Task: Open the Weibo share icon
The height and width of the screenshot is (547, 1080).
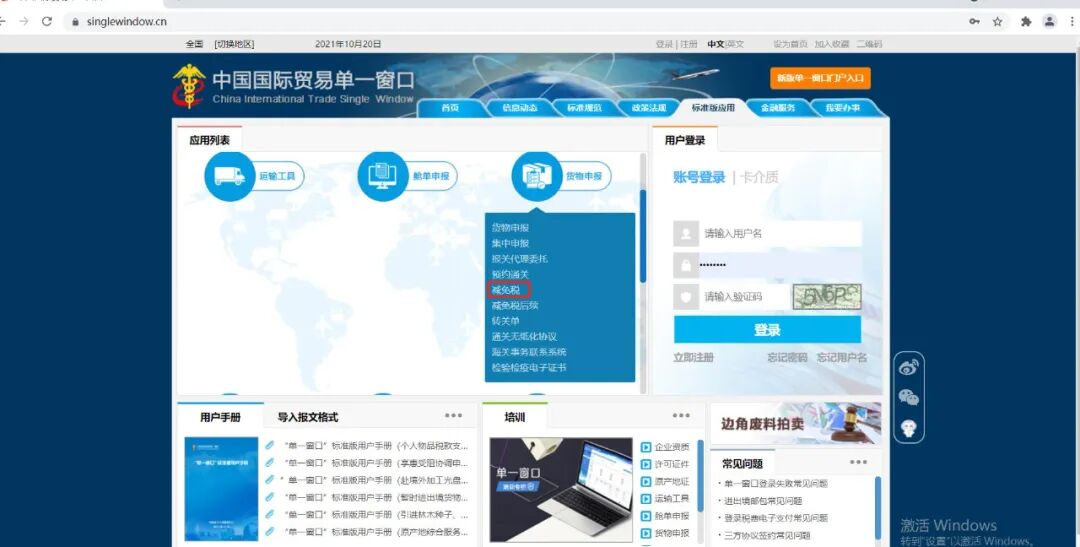Action: 908,368
